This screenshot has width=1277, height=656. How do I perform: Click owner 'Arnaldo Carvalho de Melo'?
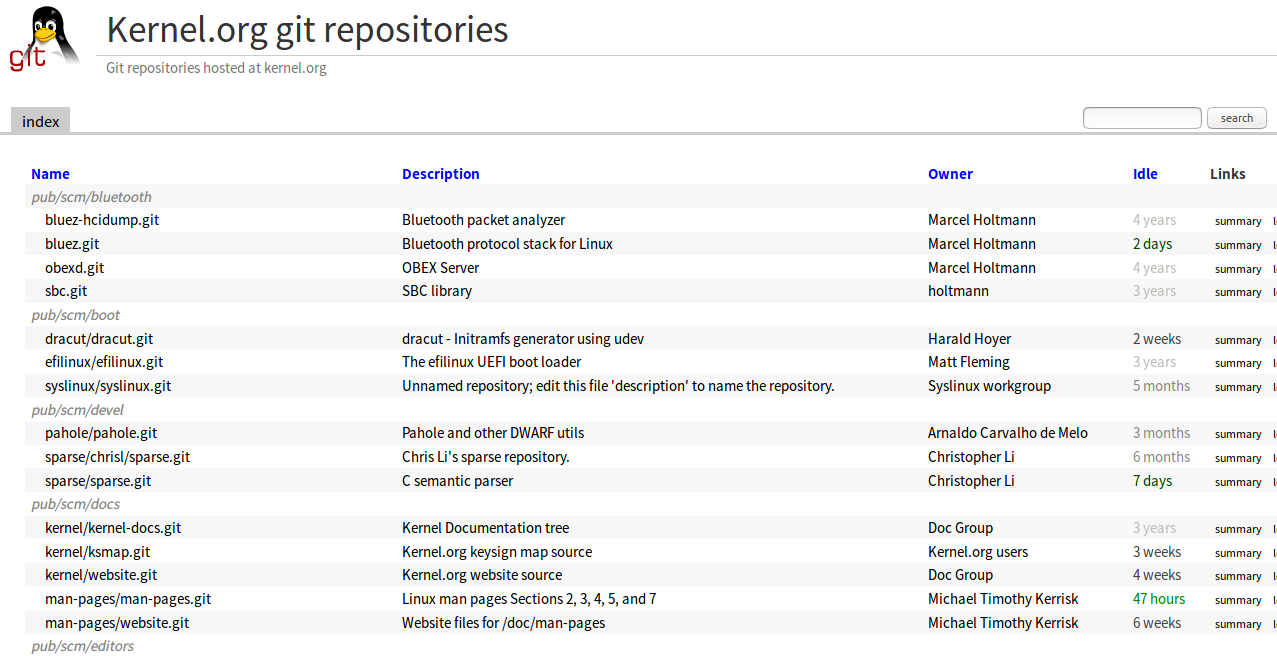click(x=1008, y=433)
